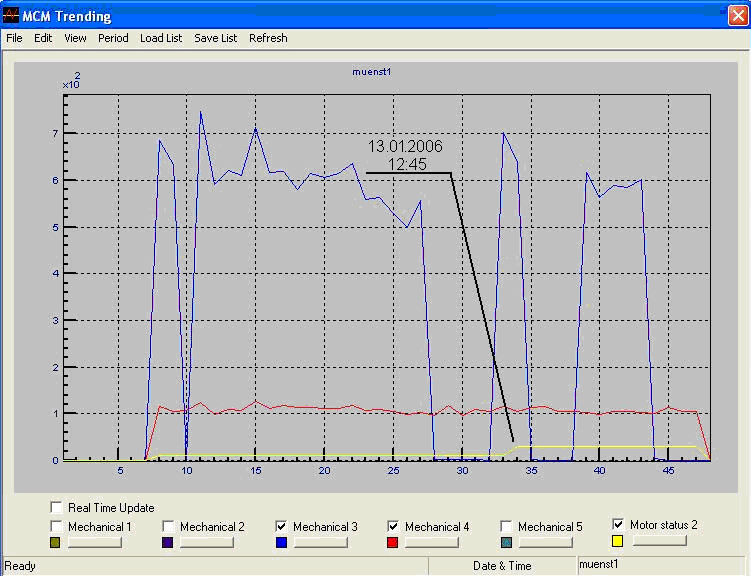Click Save List in the menu bar
751x576 pixels.
point(215,38)
